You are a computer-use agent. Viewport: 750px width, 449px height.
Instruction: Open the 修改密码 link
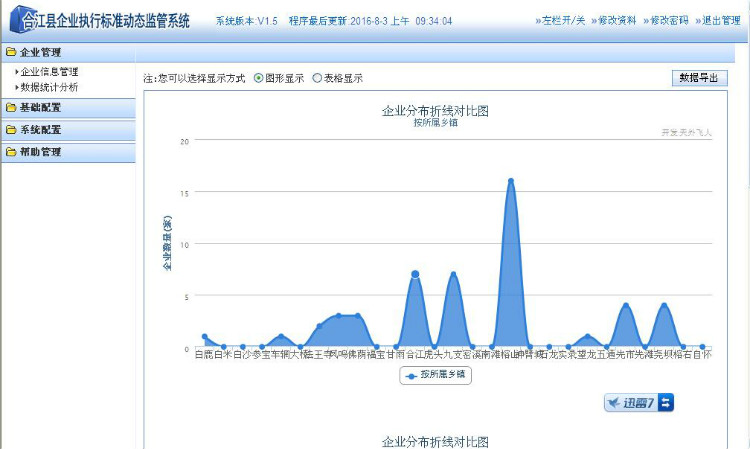666,21
